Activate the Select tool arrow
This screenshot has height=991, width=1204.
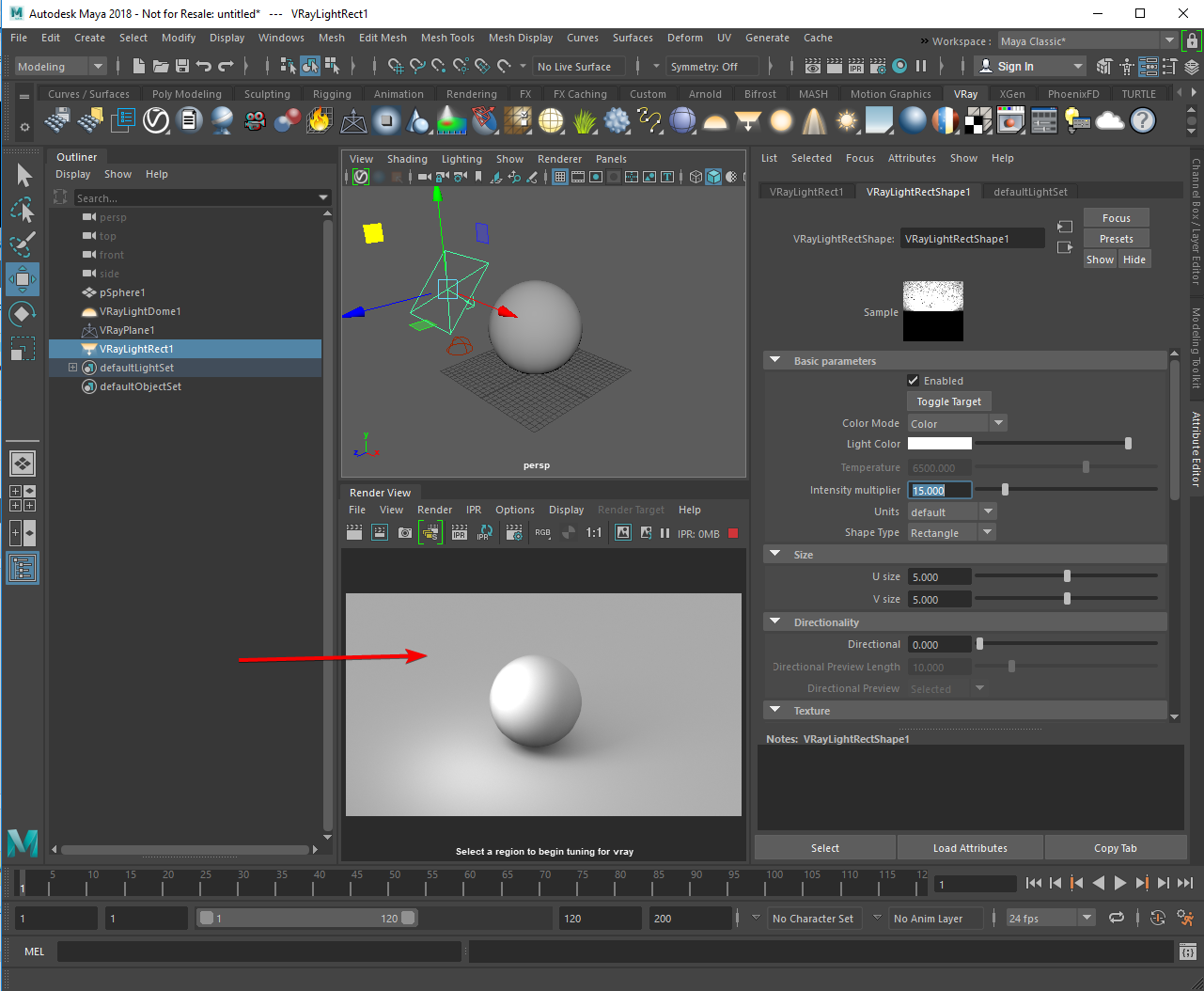pos(23,175)
